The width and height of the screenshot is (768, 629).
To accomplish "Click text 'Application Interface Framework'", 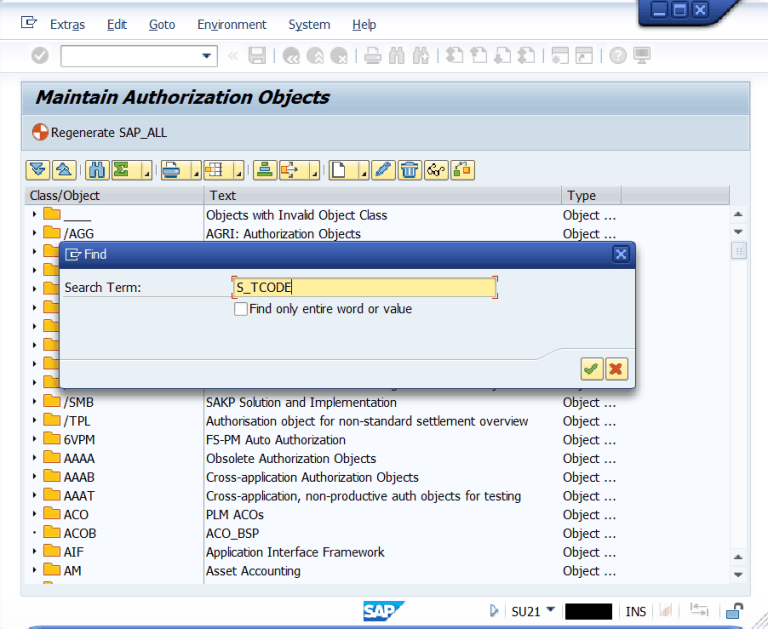I will [295, 552].
